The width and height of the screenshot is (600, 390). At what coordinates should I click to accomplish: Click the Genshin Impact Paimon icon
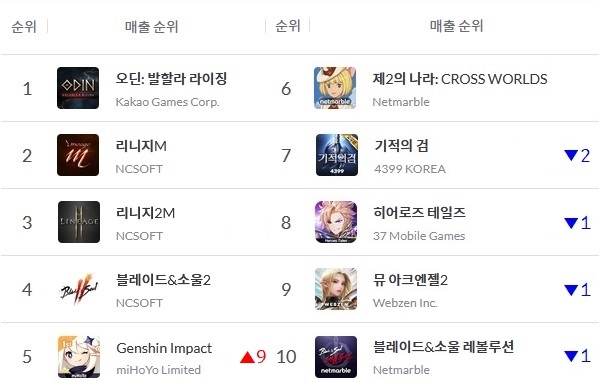tap(79, 357)
